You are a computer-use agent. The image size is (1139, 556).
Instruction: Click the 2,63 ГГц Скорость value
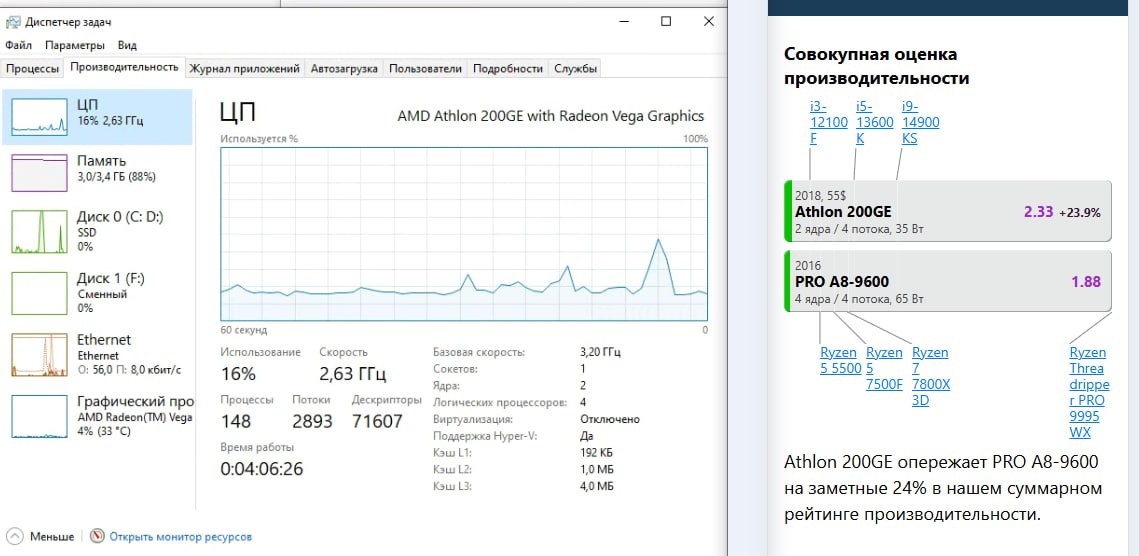[353, 374]
